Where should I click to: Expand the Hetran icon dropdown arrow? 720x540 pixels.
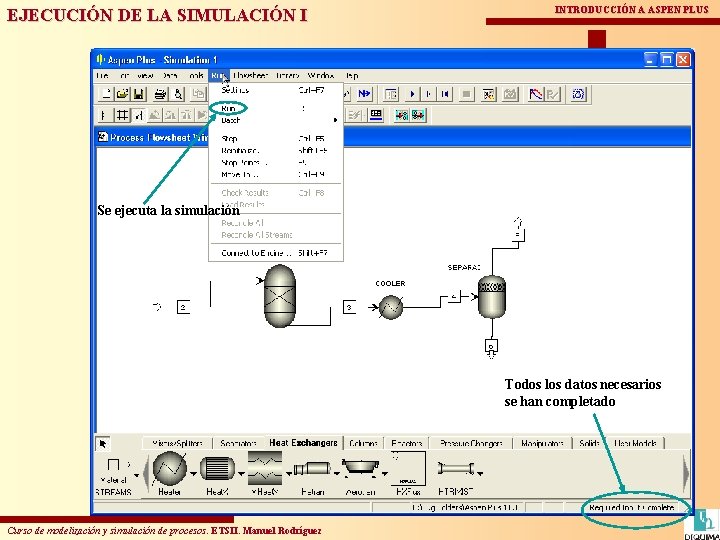pyautogui.click(x=337, y=473)
